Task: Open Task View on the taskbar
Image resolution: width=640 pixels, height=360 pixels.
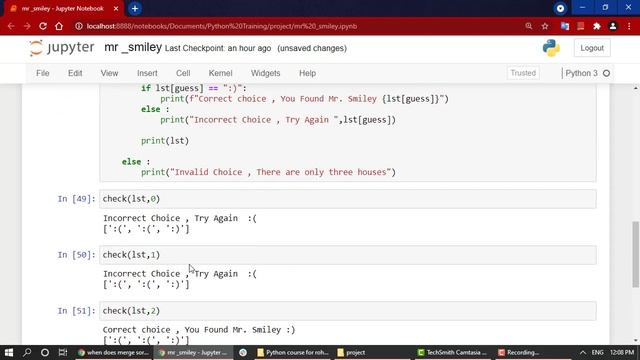Action: point(62,352)
